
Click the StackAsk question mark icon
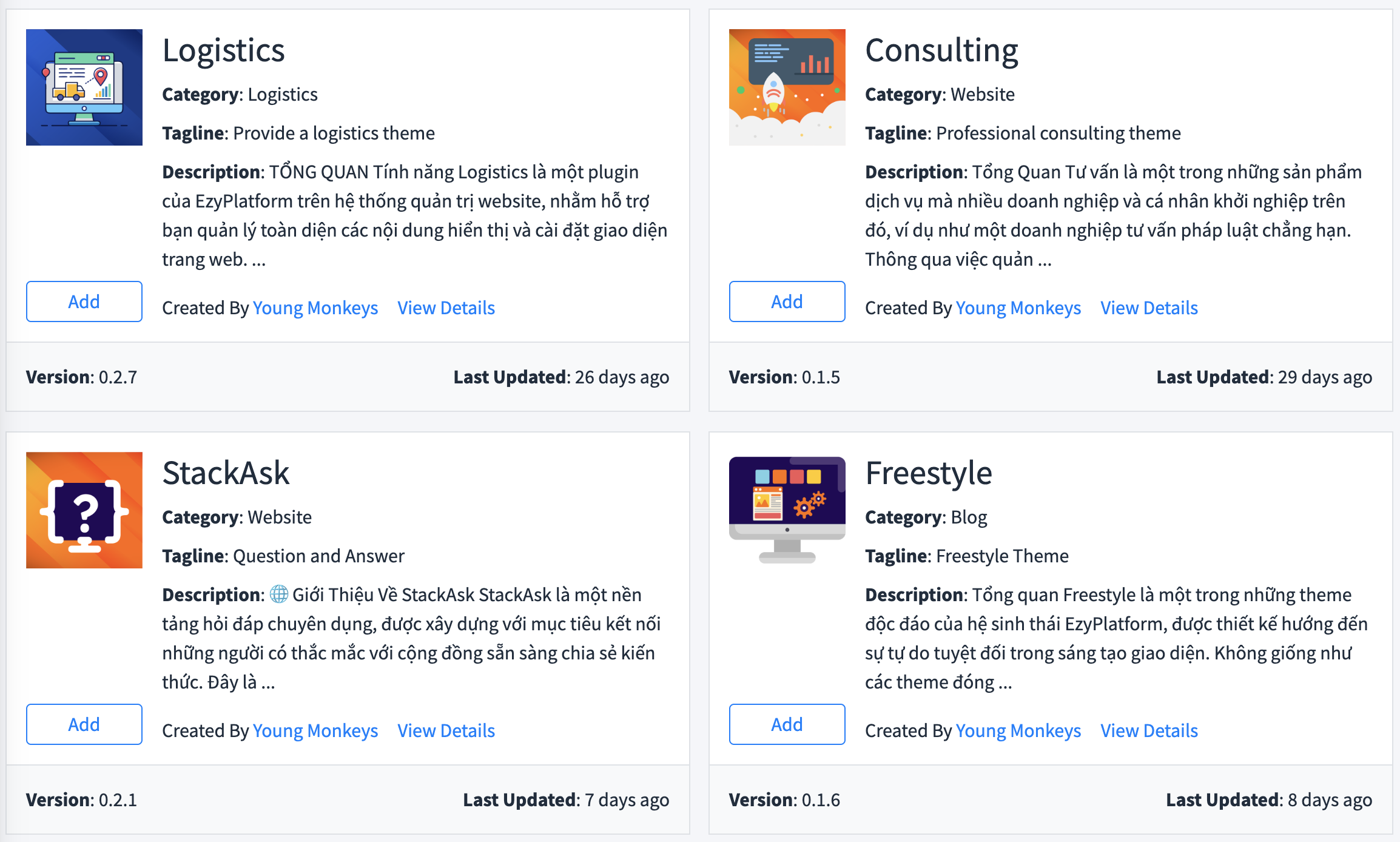pos(84,510)
